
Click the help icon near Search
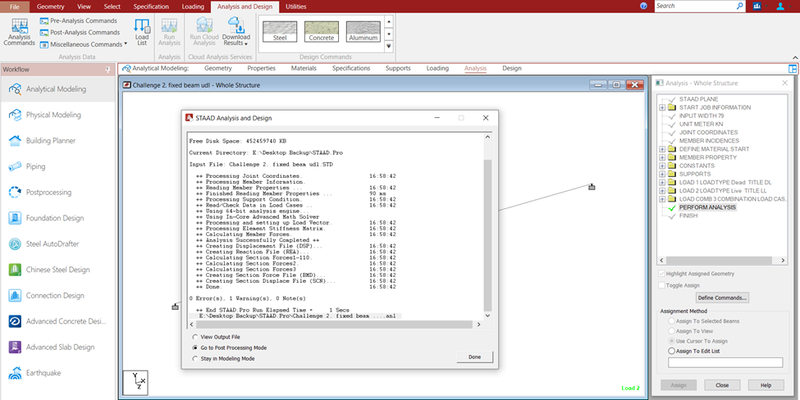click(644, 6)
